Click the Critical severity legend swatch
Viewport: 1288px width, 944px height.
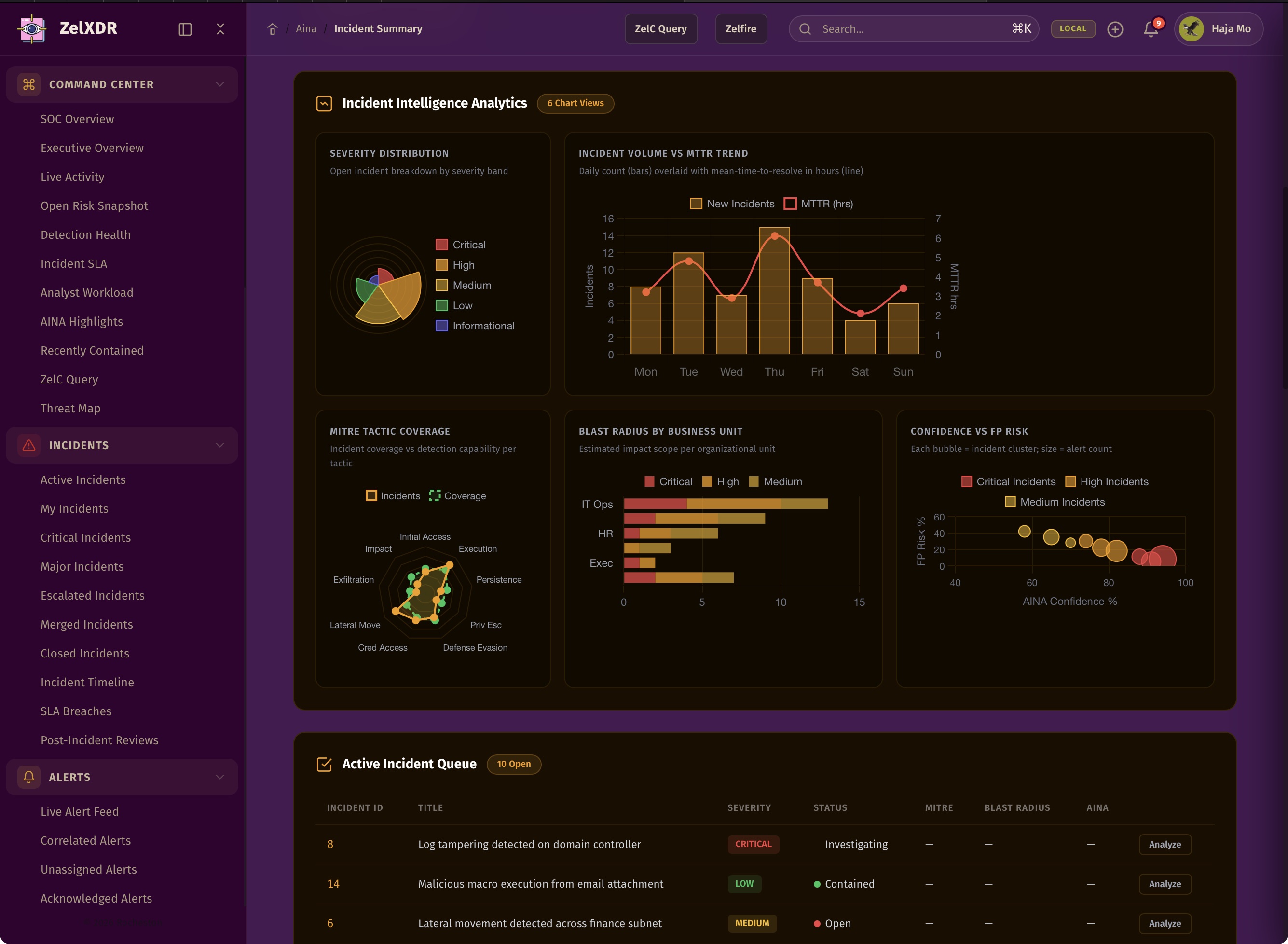[442, 245]
